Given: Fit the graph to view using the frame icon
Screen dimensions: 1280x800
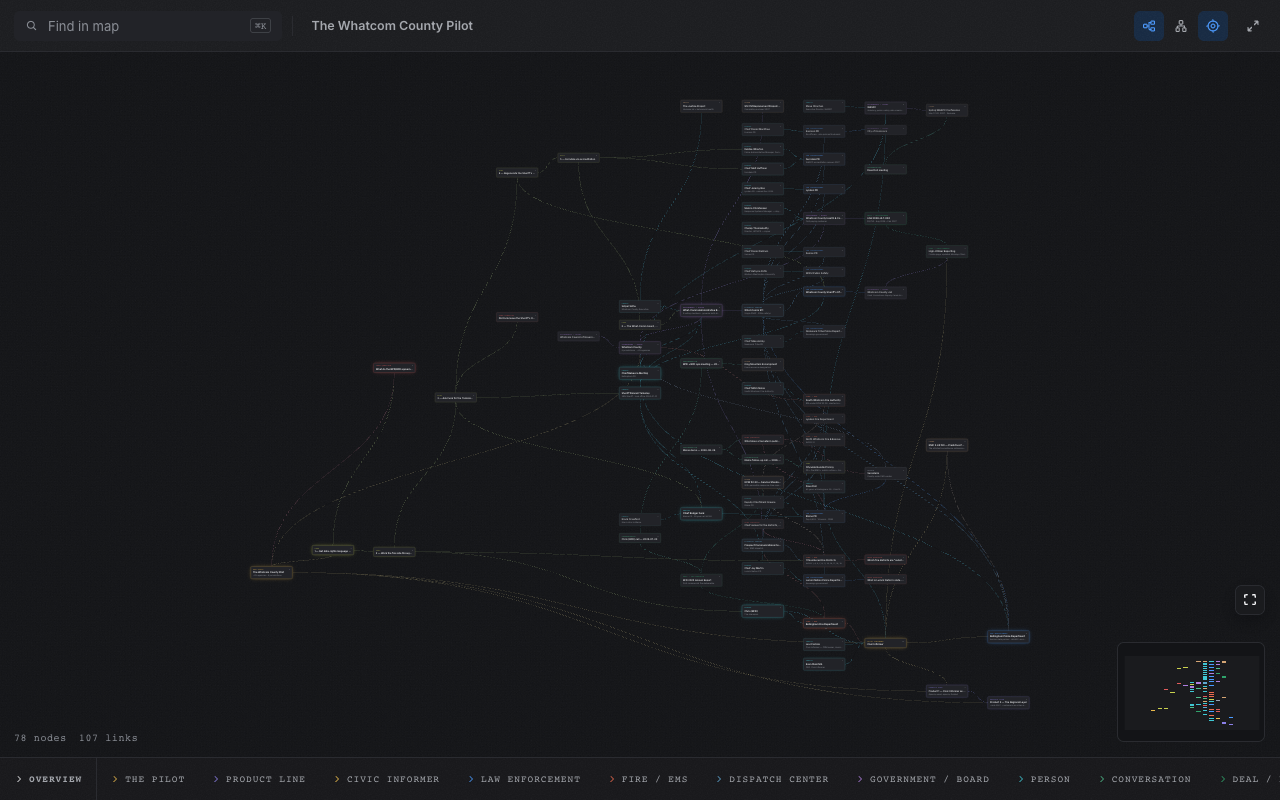Looking at the screenshot, I should pyautogui.click(x=1250, y=599).
